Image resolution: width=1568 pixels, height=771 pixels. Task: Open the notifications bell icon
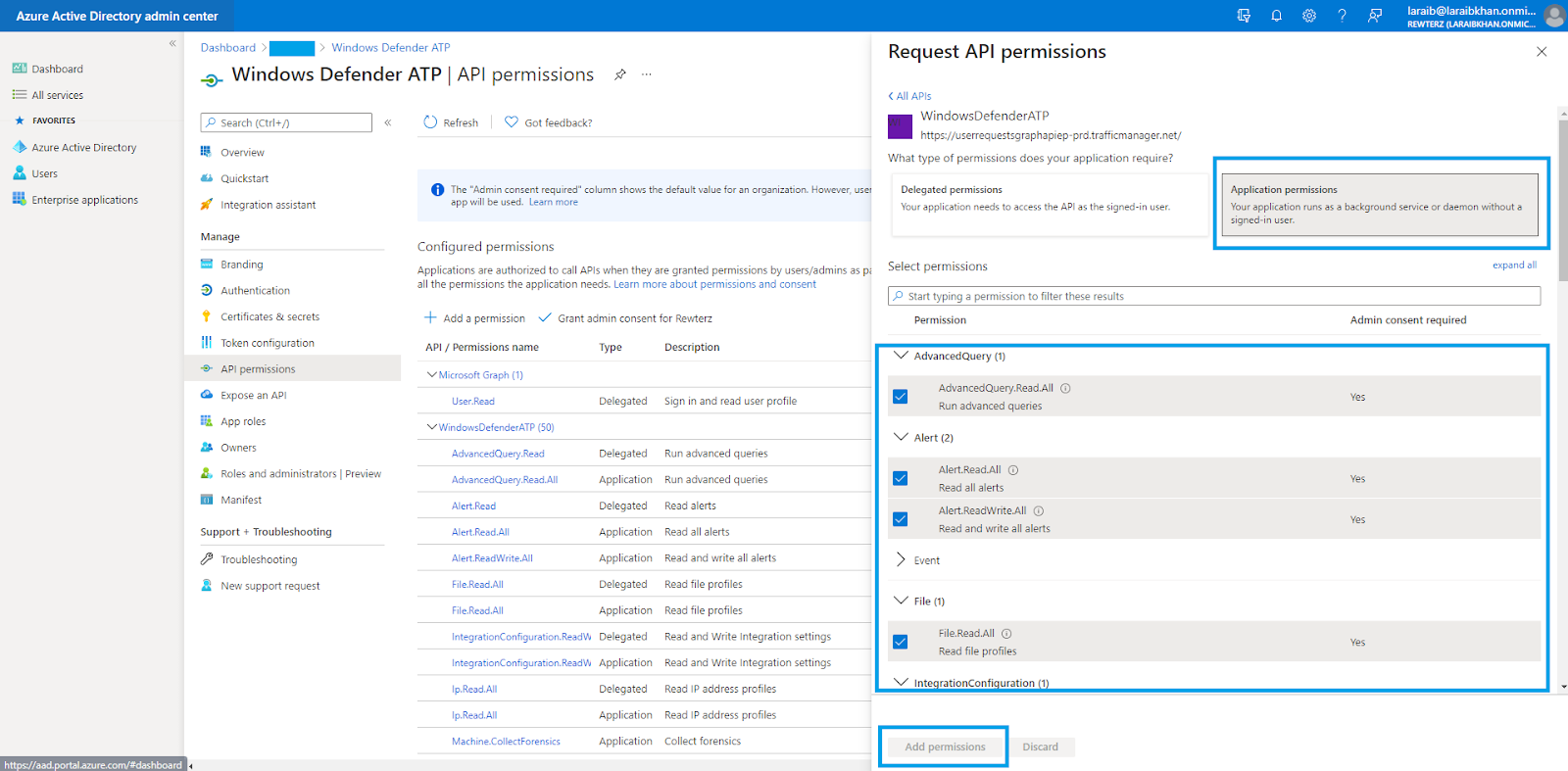(1276, 16)
